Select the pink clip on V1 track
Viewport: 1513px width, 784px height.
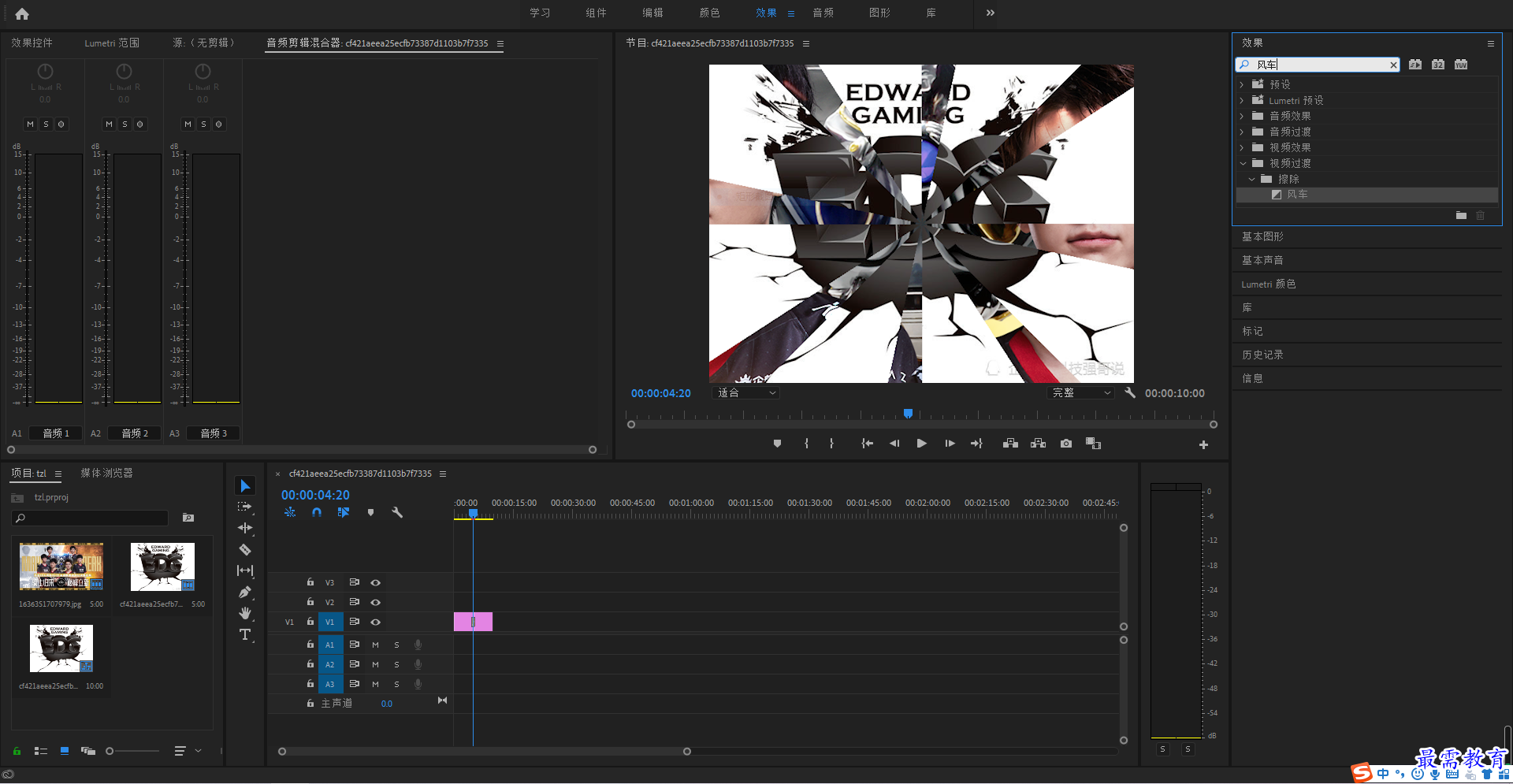click(473, 622)
